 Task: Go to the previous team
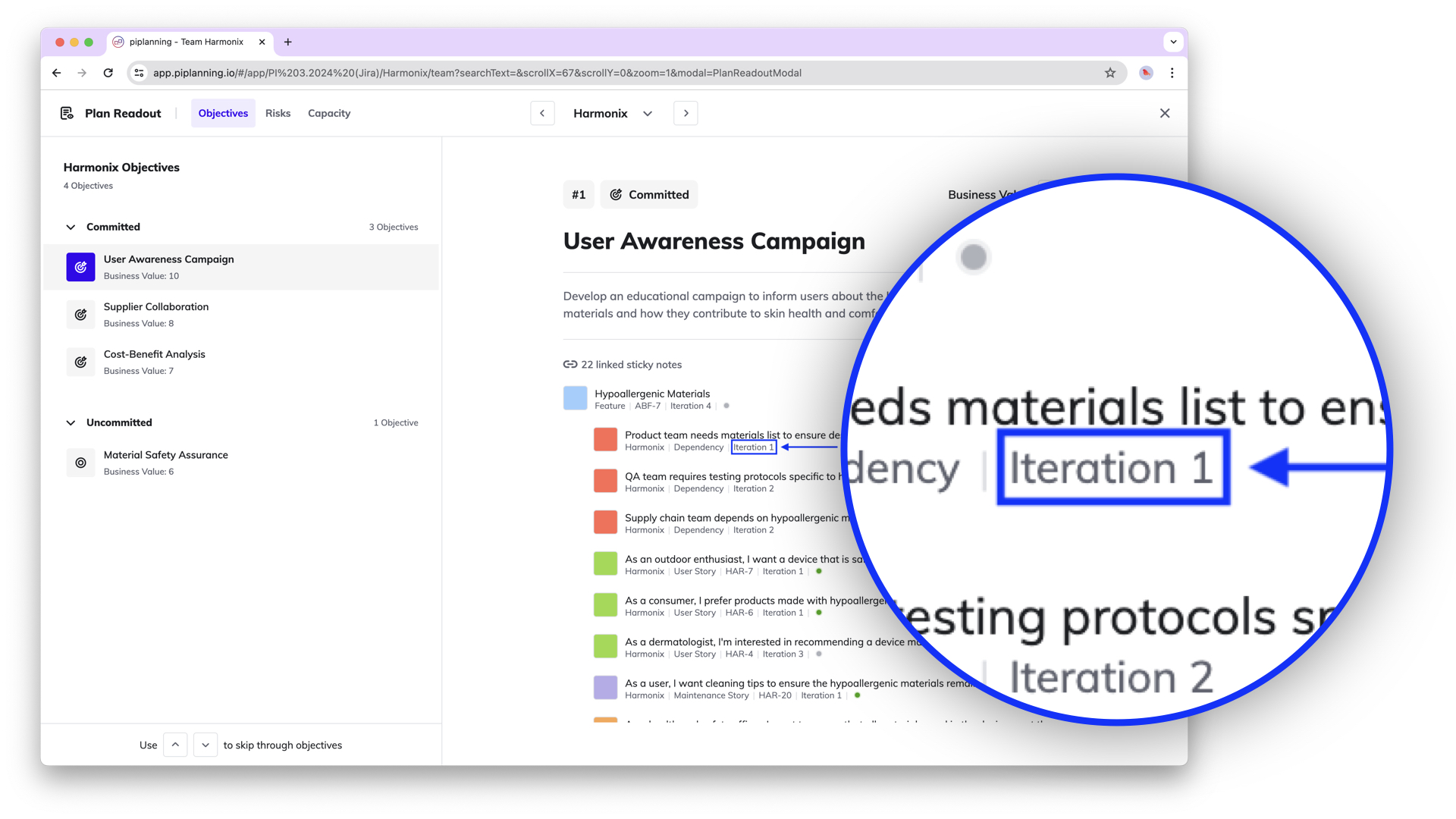coord(542,113)
